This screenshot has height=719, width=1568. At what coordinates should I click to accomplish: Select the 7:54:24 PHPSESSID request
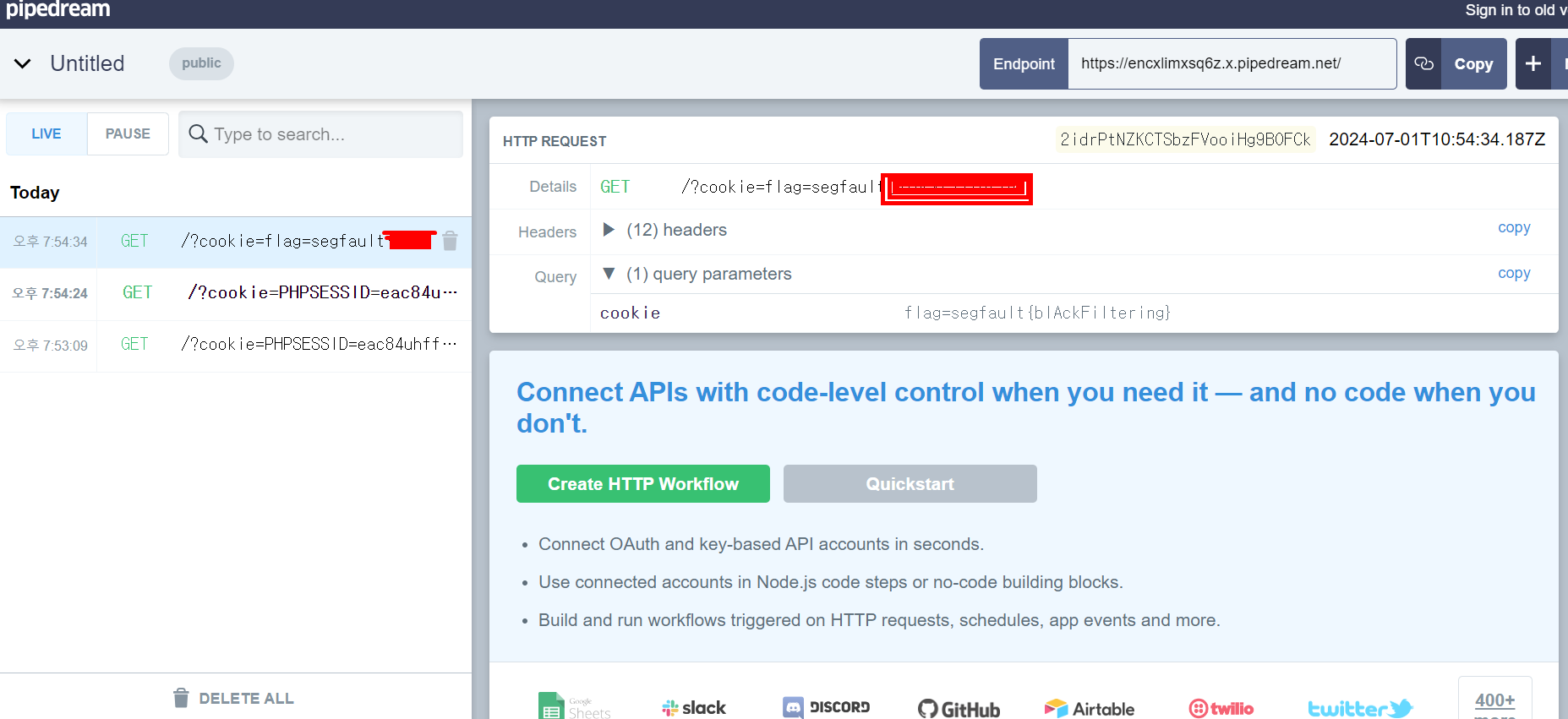point(236,293)
